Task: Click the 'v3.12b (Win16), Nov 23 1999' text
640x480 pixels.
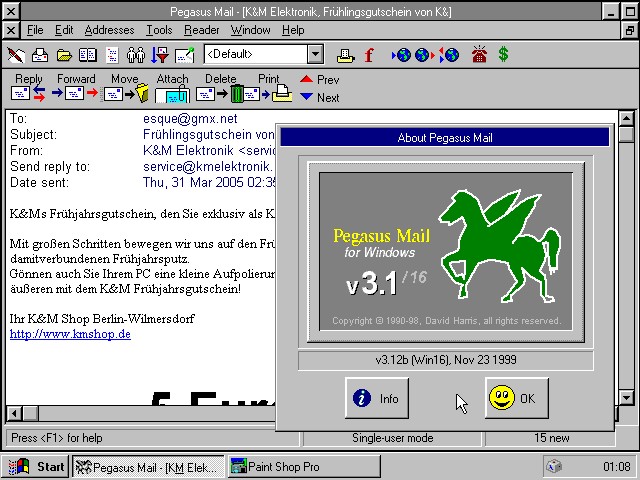Action: pos(446,360)
